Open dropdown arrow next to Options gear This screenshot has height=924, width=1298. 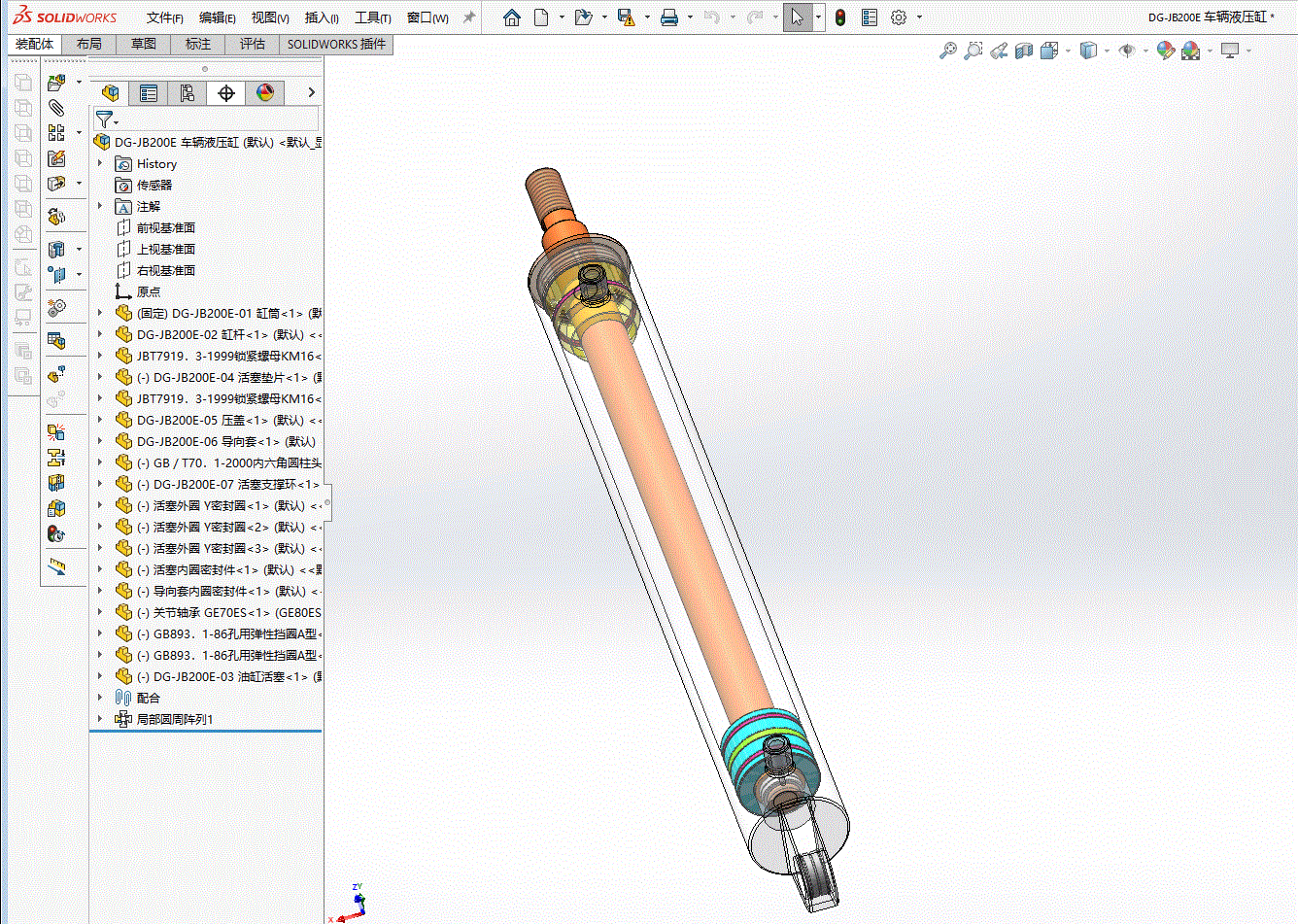pos(919,17)
